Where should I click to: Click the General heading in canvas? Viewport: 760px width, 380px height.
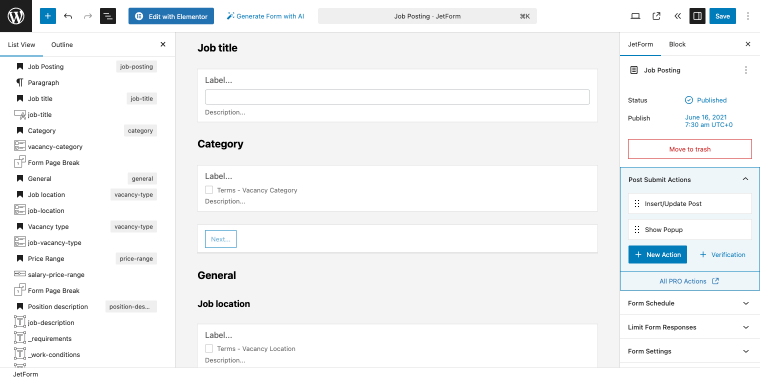[217, 275]
